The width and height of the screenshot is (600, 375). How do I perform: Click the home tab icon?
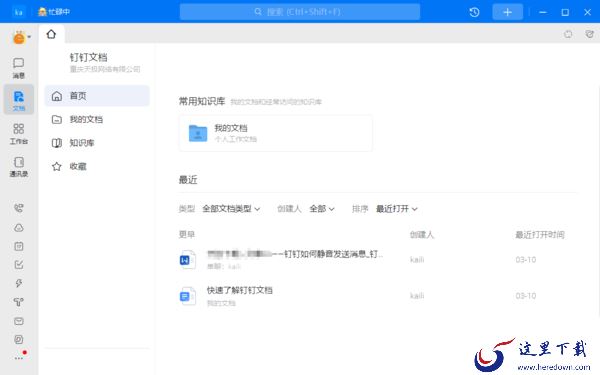[x=51, y=34]
